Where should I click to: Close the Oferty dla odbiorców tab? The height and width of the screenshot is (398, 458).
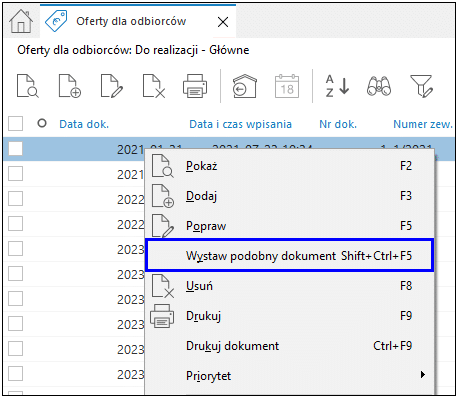coord(223,22)
